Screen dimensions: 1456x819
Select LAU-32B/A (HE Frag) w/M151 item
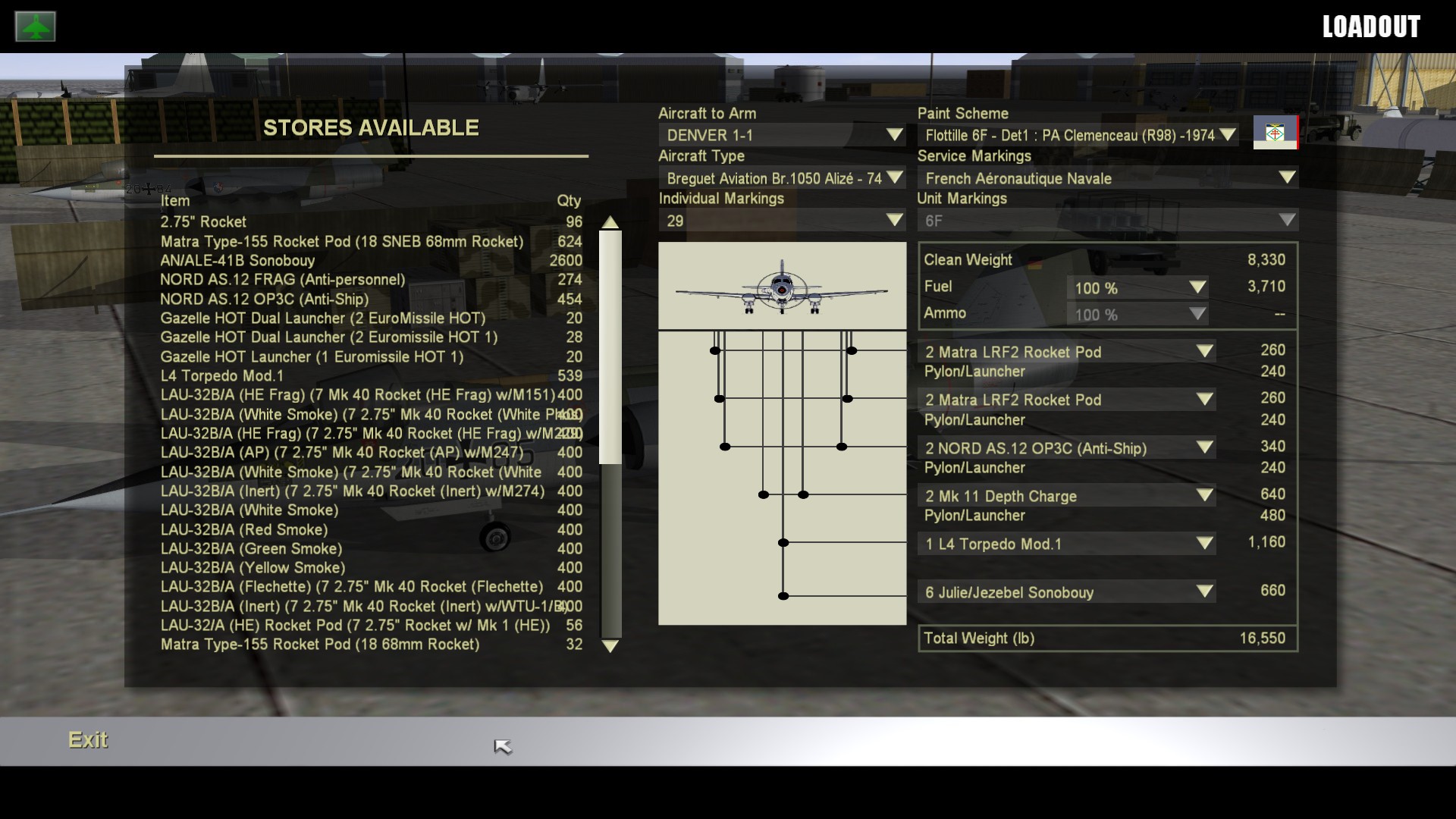click(x=372, y=394)
